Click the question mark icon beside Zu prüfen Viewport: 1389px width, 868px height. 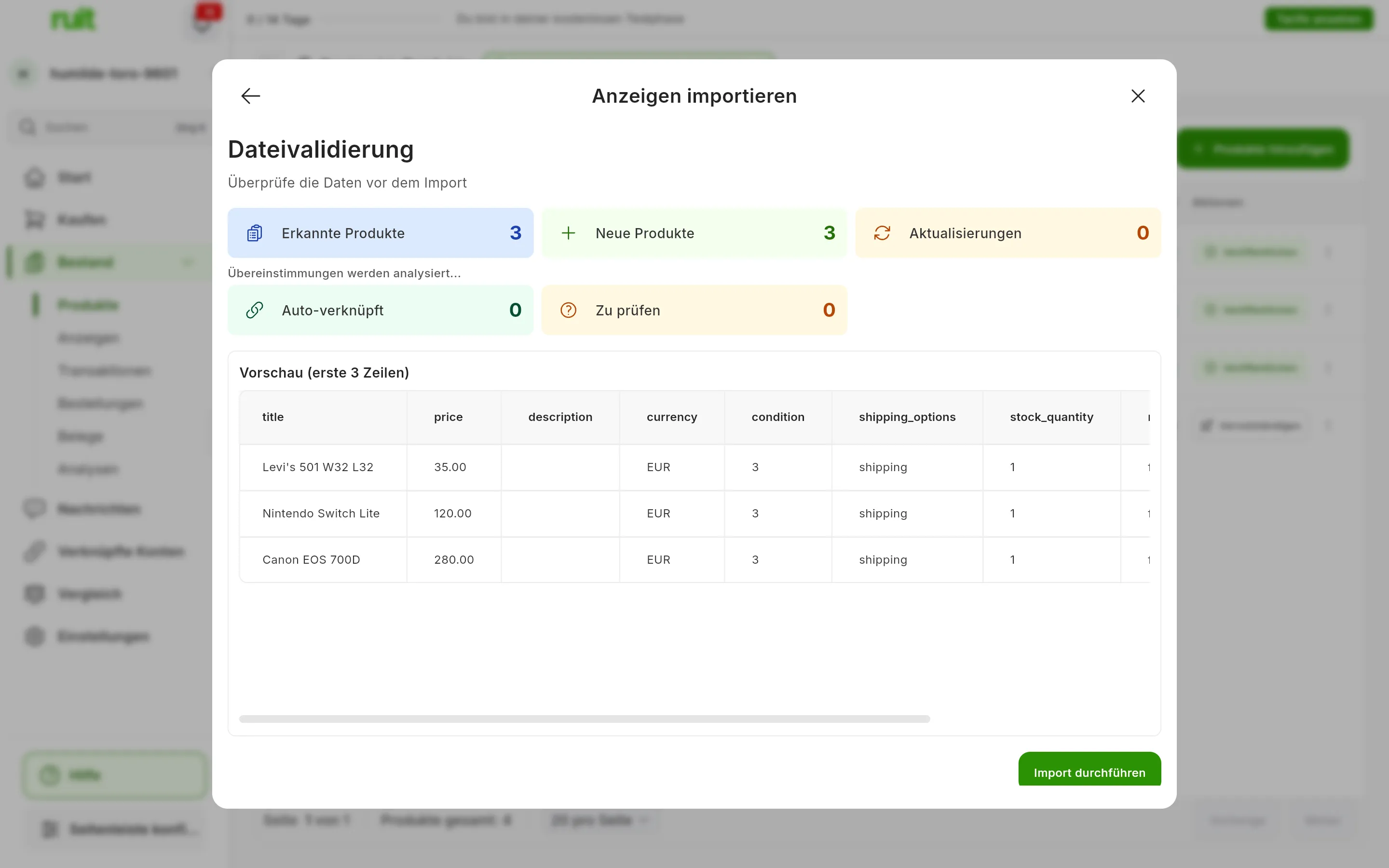(568, 310)
